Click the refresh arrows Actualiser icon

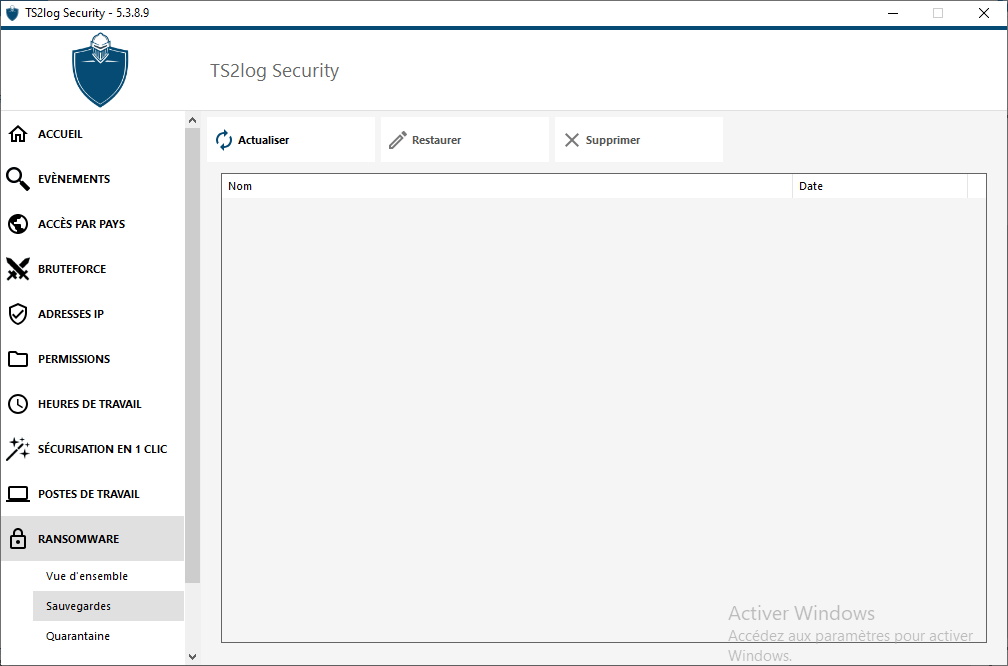tap(224, 140)
